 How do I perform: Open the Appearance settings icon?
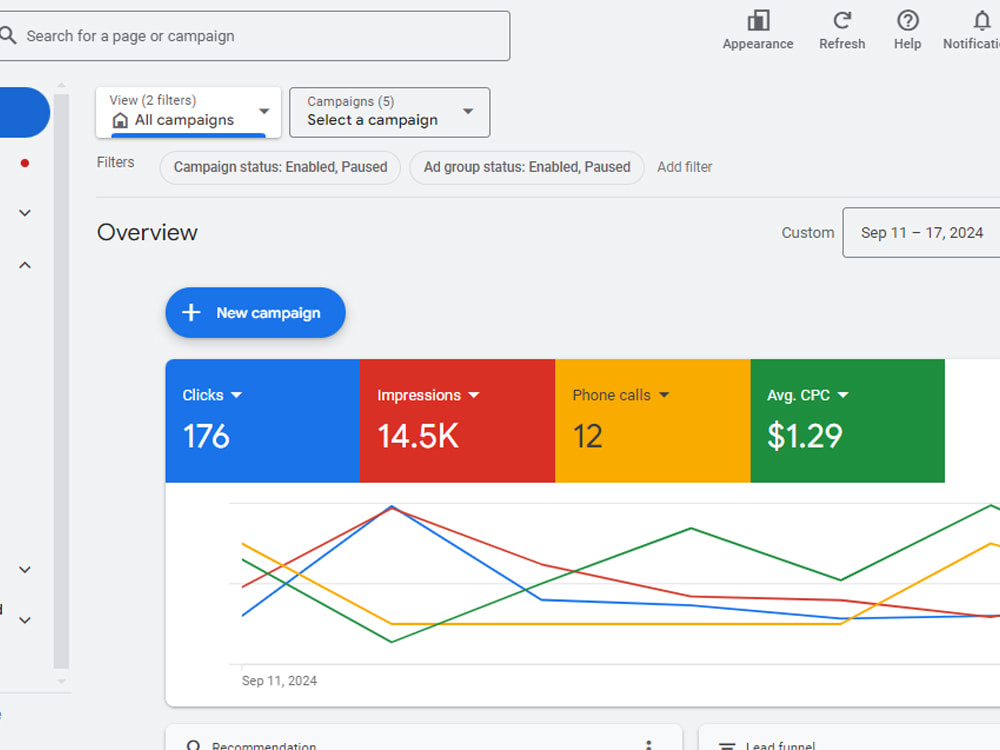point(758,22)
